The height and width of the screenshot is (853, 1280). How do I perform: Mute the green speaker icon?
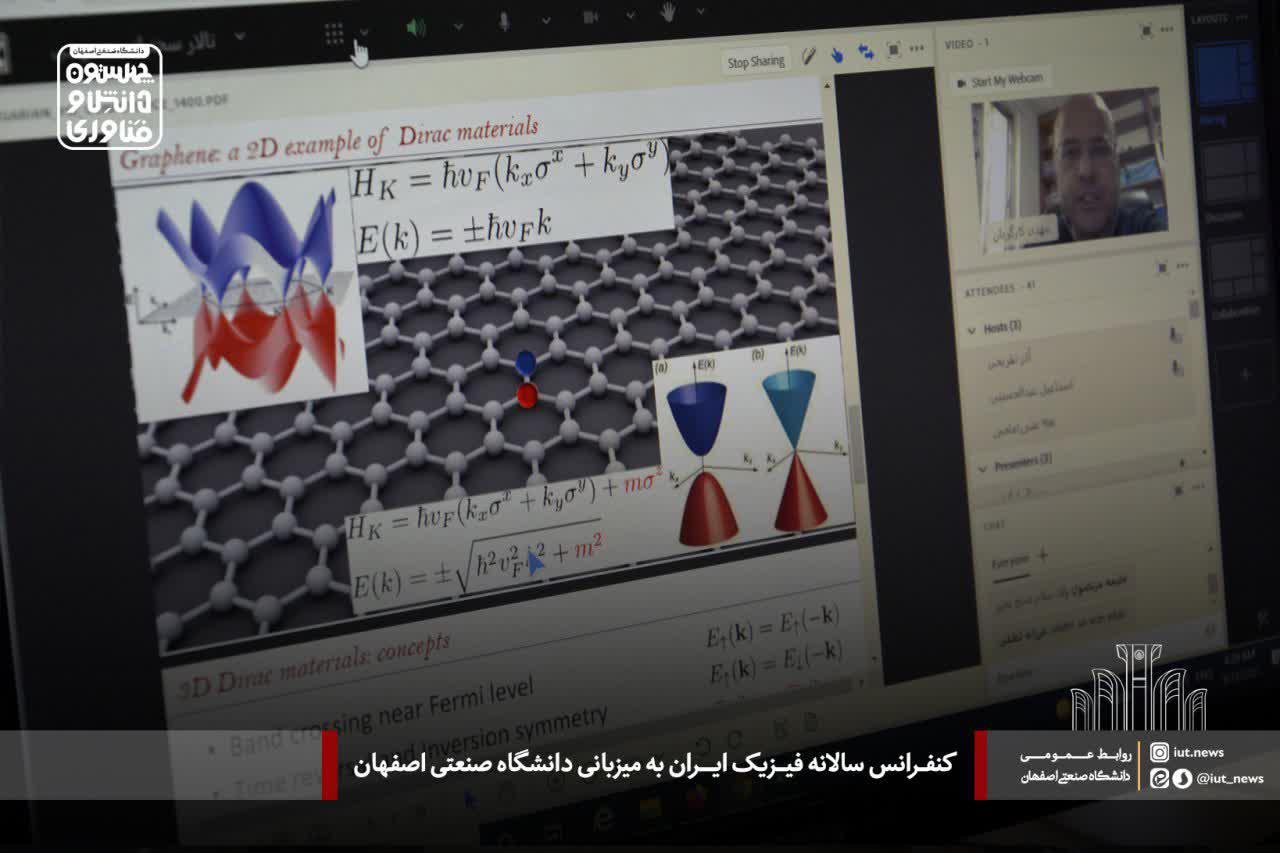pyautogui.click(x=416, y=27)
